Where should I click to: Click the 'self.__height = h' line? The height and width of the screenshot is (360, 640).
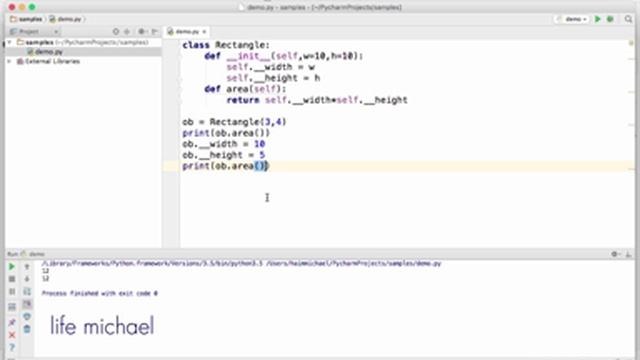point(273,78)
